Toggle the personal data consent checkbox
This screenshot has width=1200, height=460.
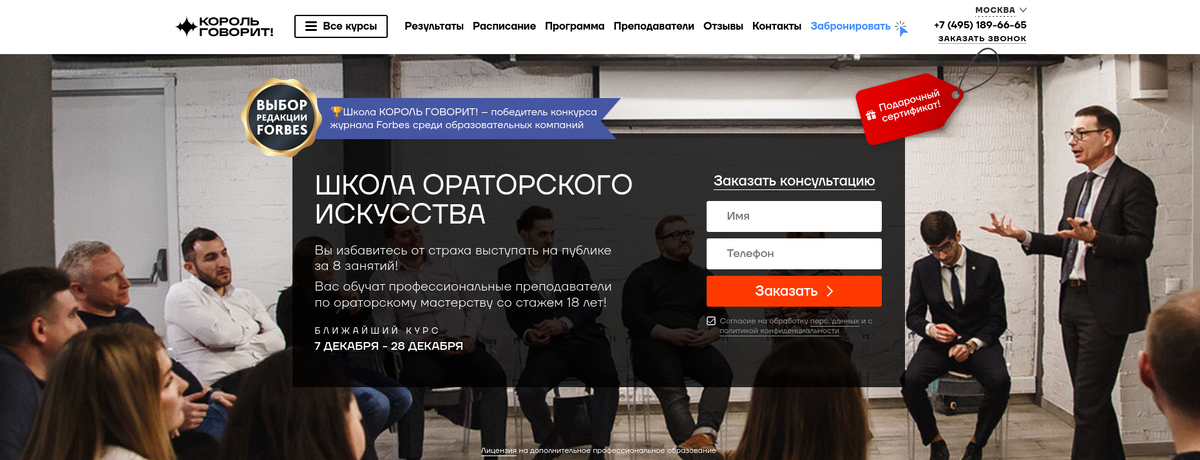711,321
